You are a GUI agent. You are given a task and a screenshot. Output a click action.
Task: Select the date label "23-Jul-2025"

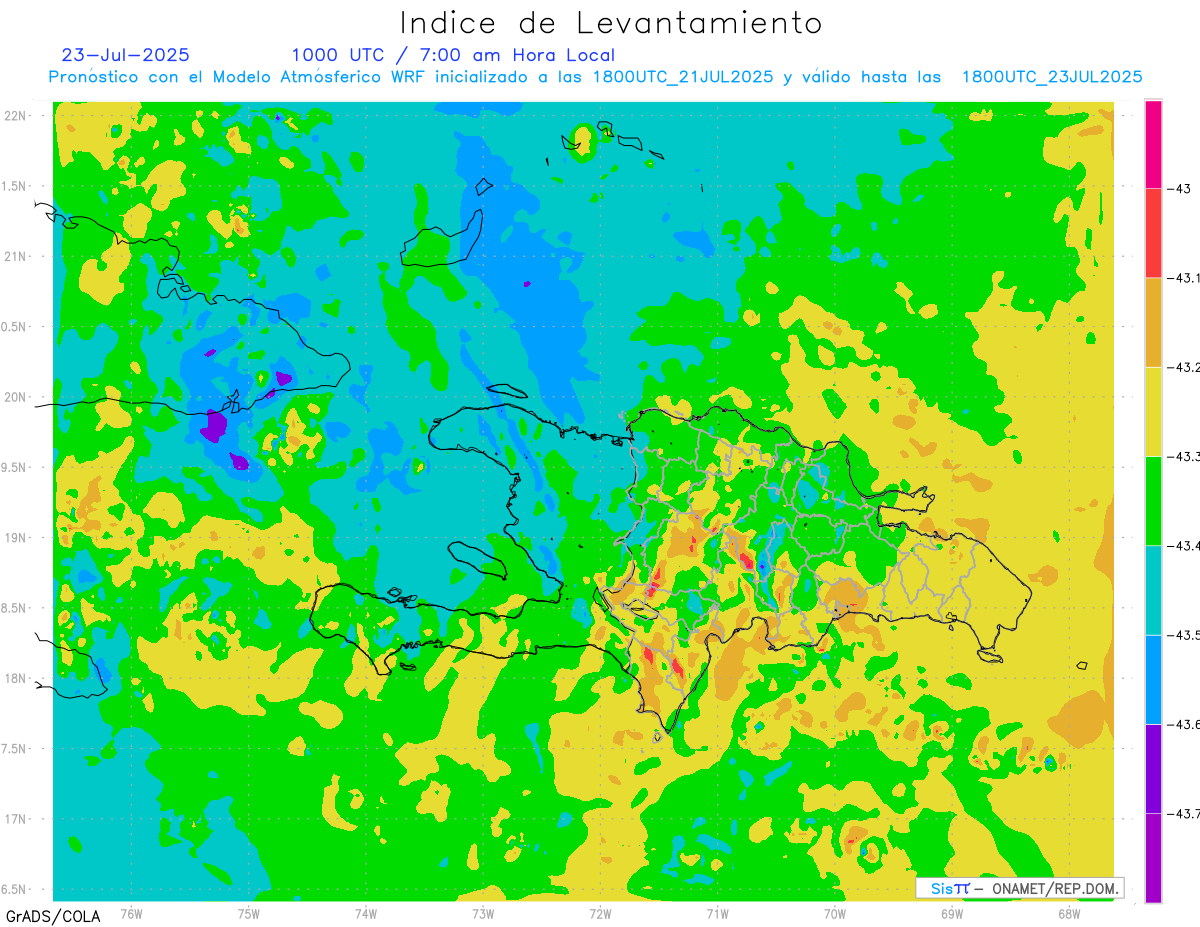(x=125, y=55)
